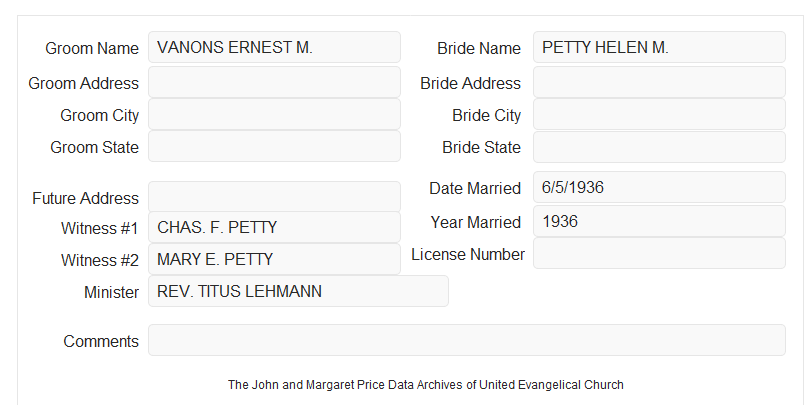Click the License Number input box
Viewport: 805px width, 405px height.
[x=659, y=253]
